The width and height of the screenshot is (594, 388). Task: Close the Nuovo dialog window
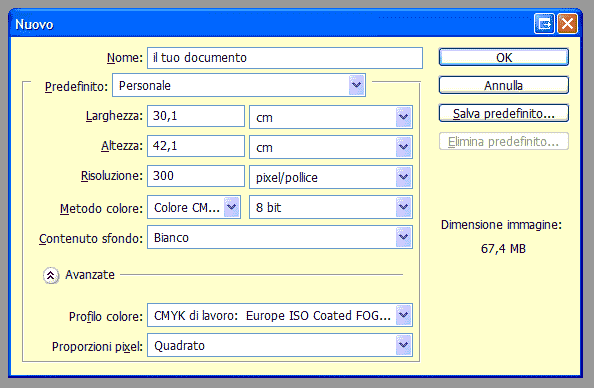coord(567,24)
